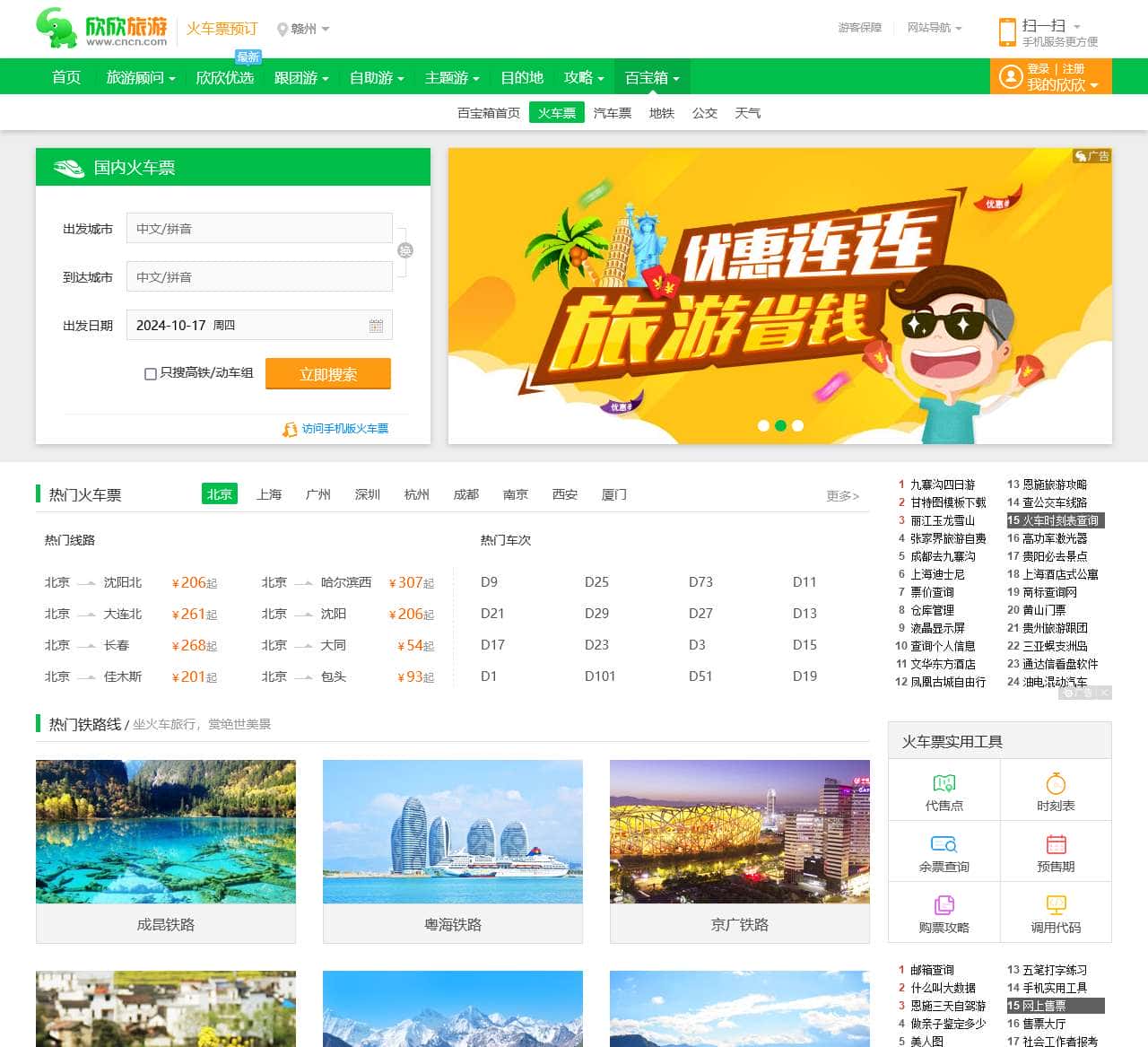Open the D101 train number
1148x1047 pixels.
pyautogui.click(x=600, y=676)
